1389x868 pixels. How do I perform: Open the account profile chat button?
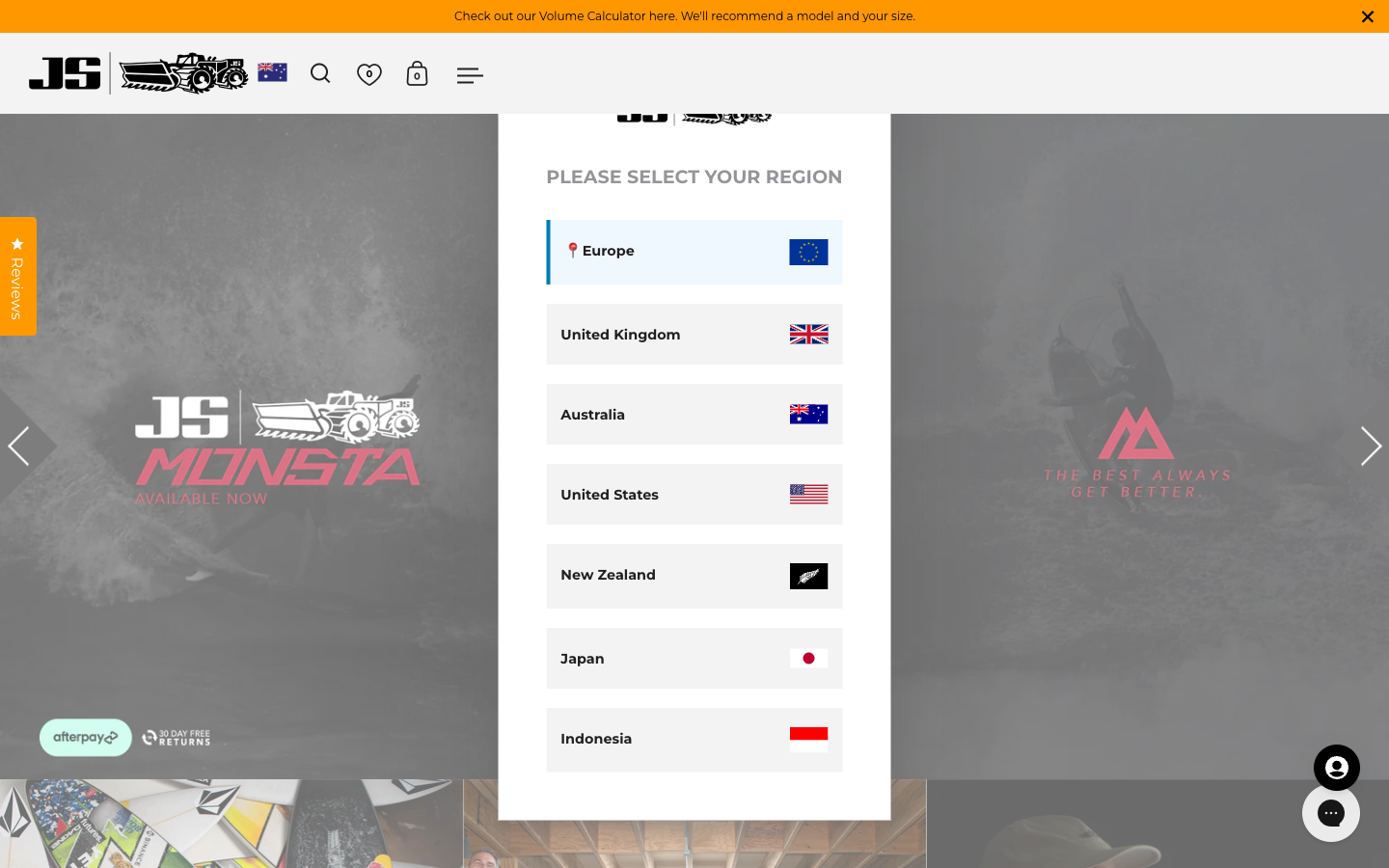coord(1336,768)
